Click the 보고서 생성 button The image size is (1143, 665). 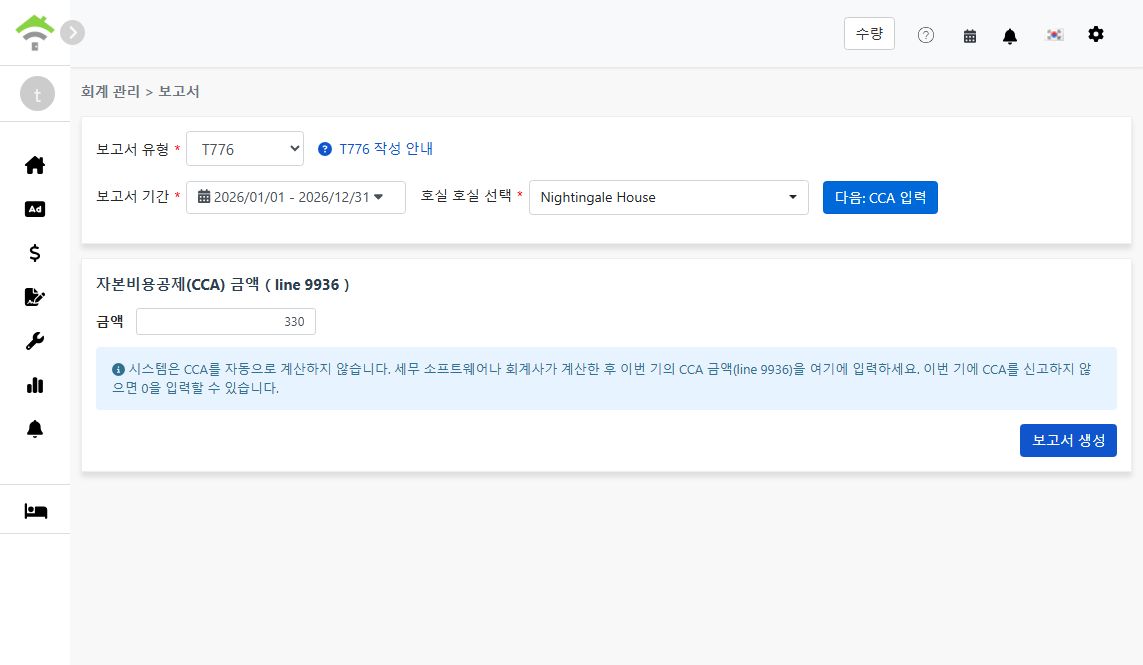(x=1068, y=440)
